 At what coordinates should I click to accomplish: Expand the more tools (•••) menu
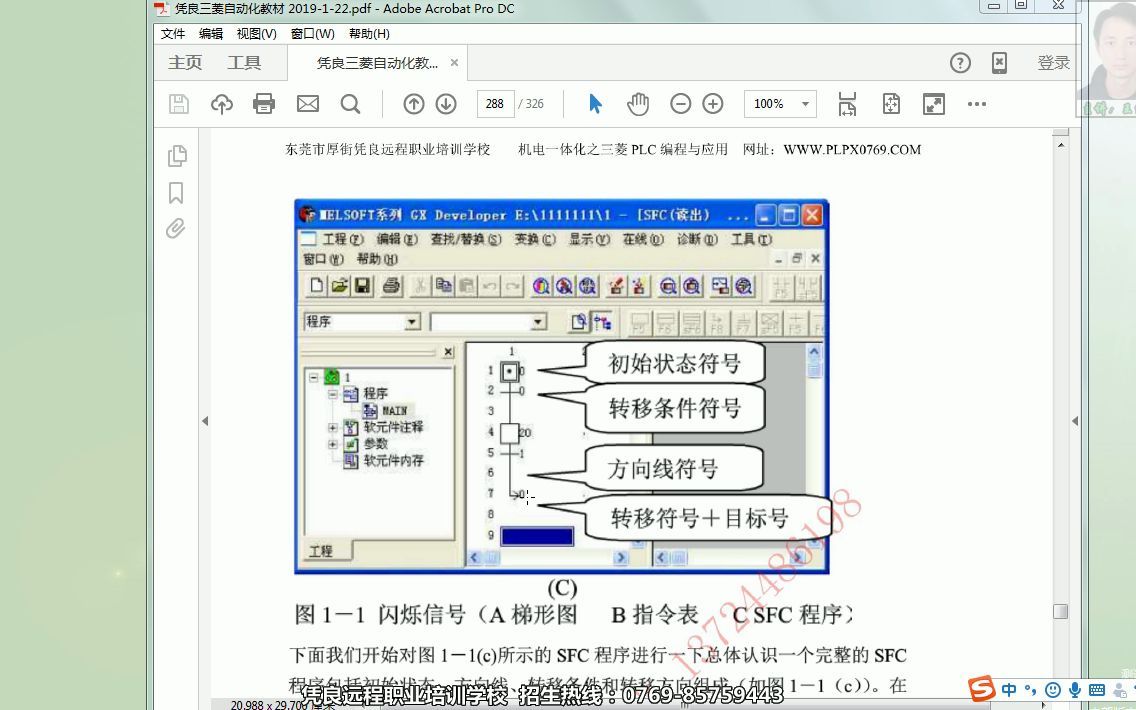coord(977,103)
